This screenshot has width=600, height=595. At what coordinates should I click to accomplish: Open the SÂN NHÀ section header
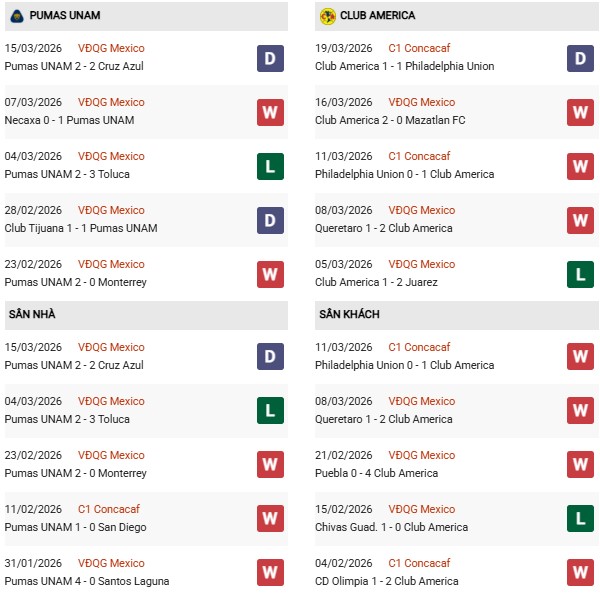(x=31, y=315)
